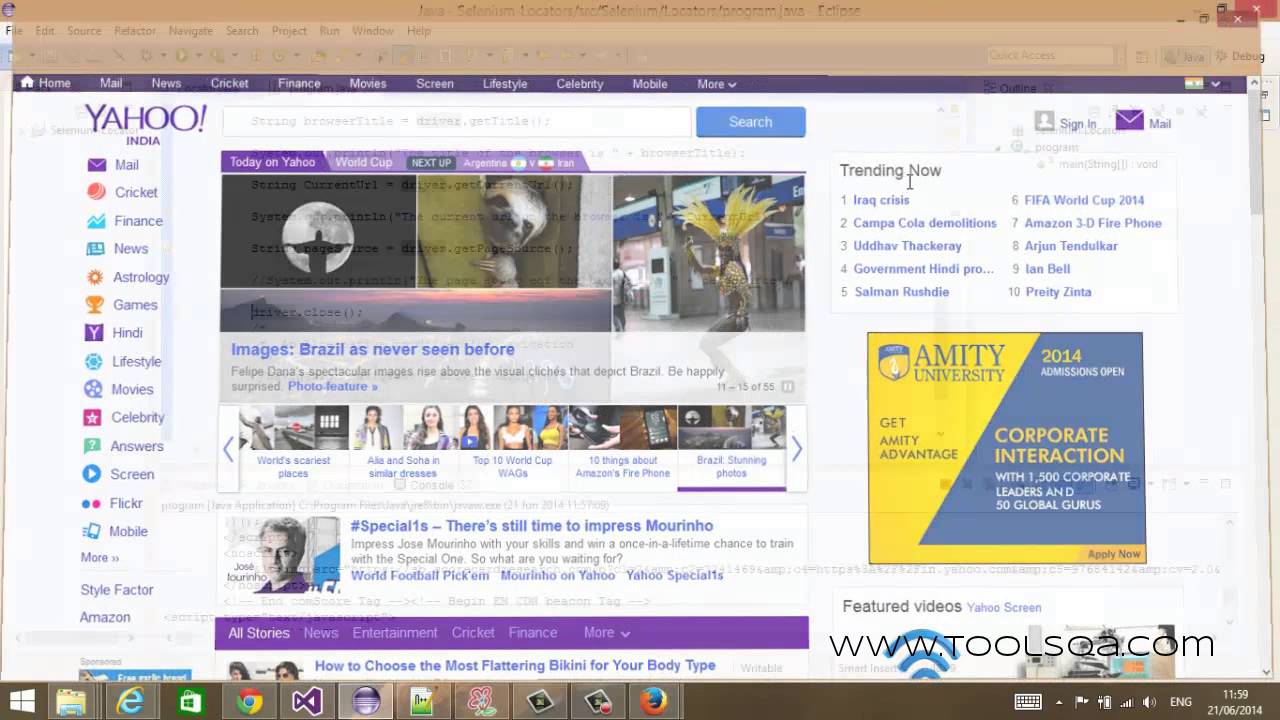Viewport: 1280px width, 720px height.
Task: Open the Bikini for Your Body Type headline
Action: [515, 665]
